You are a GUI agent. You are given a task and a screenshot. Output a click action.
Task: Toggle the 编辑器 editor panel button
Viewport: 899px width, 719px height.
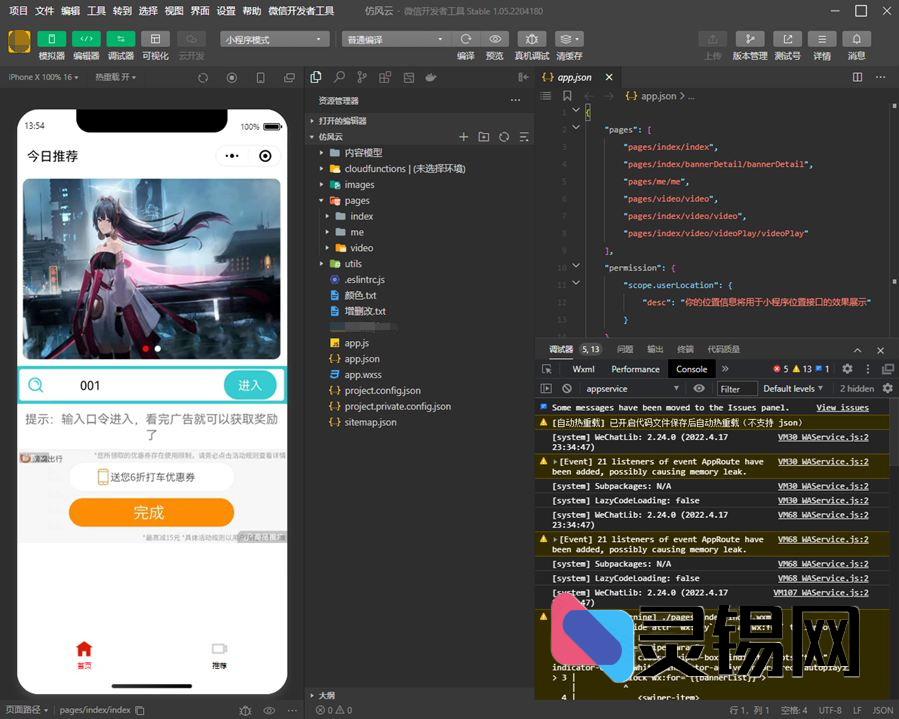click(x=86, y=39)
